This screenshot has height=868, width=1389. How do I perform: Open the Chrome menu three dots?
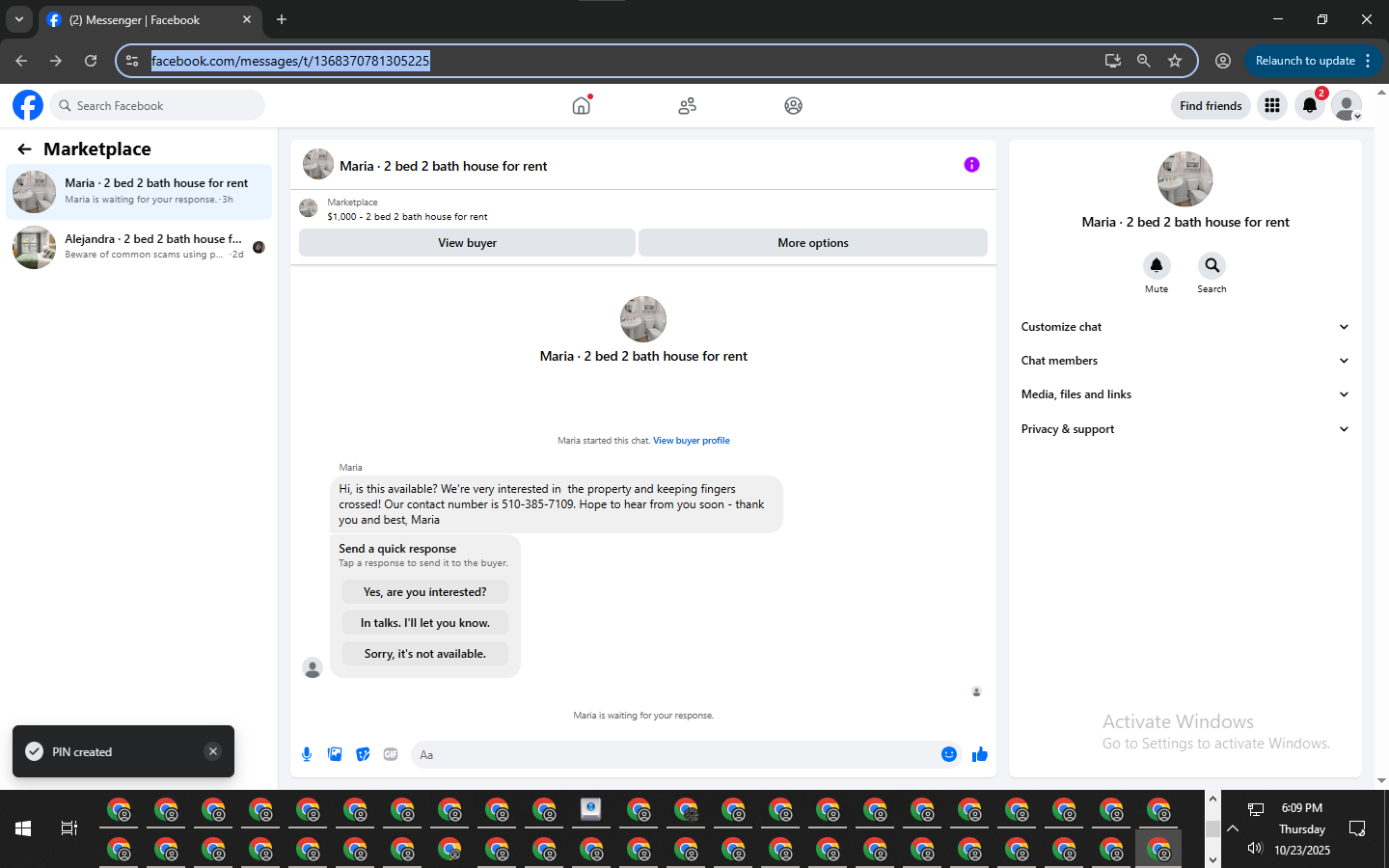pyautogui.click(x=1368, y=61)
